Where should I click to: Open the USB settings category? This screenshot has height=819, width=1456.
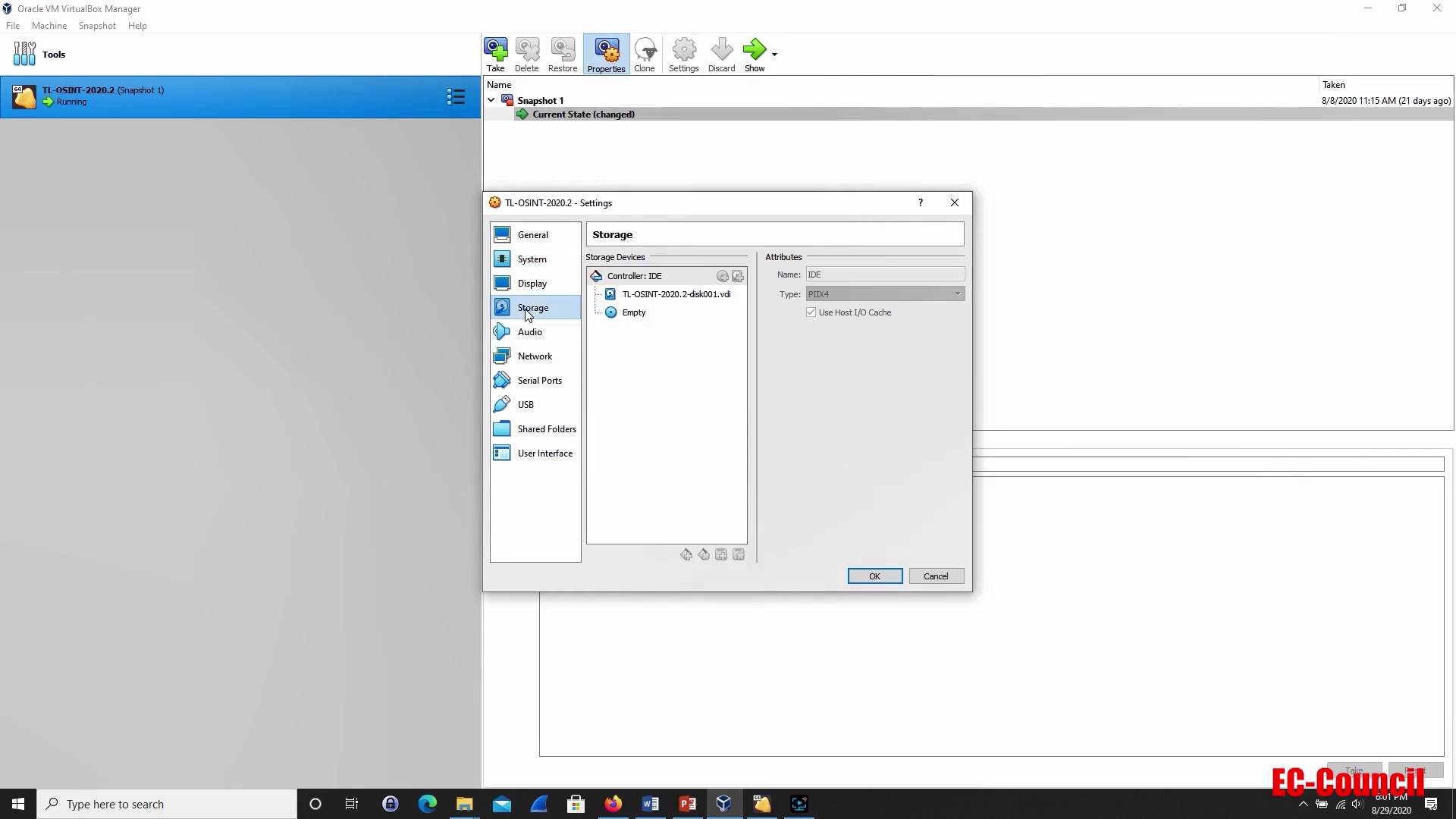535,405
